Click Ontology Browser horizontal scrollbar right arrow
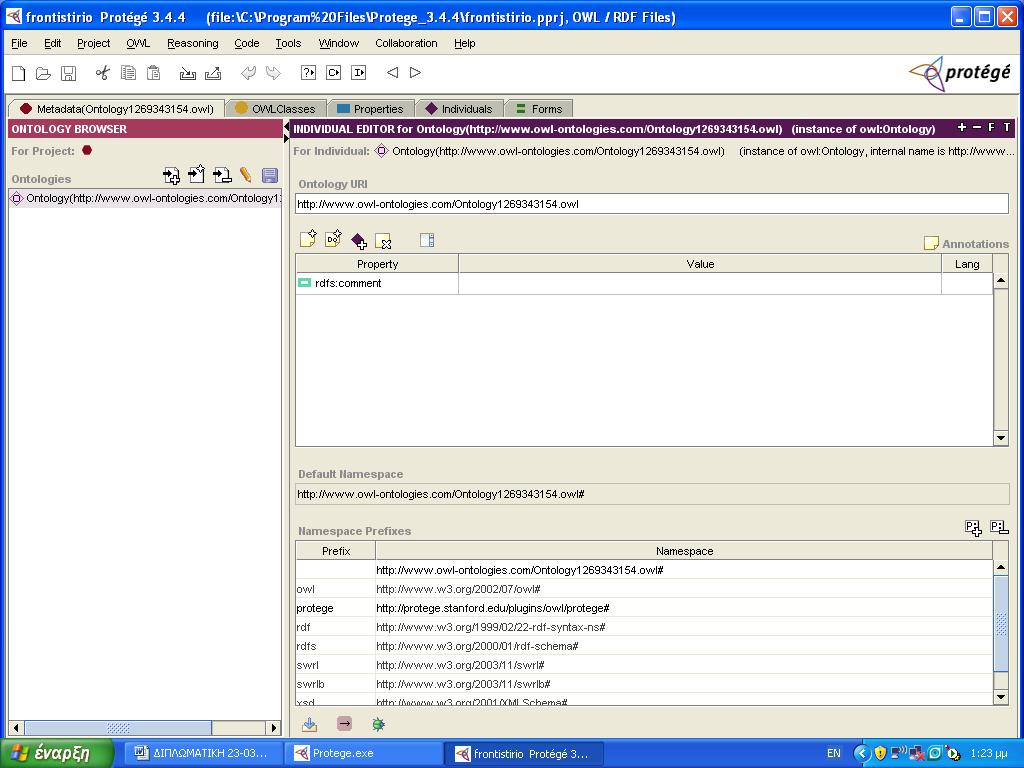The height and width of the screenshot is (768, 1024). (274, 728)
